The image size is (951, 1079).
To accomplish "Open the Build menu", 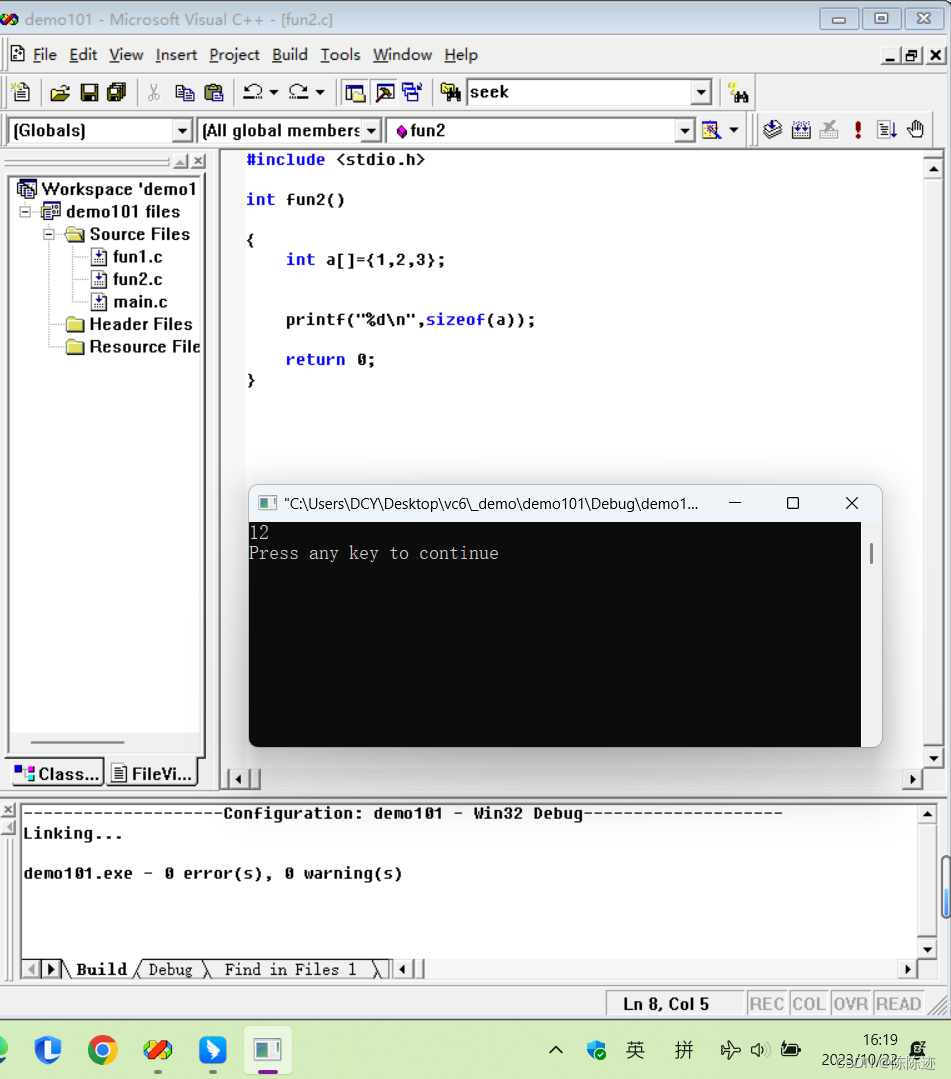I will point(290,55).
